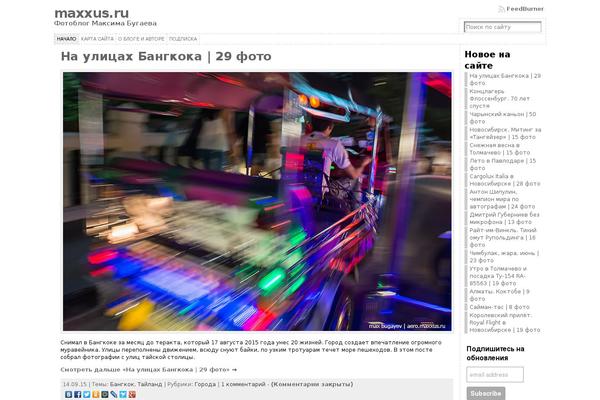Screen dimensions: 600x400
Task: Open the НАЧАЛО menu tab
Action: point(67,39)
